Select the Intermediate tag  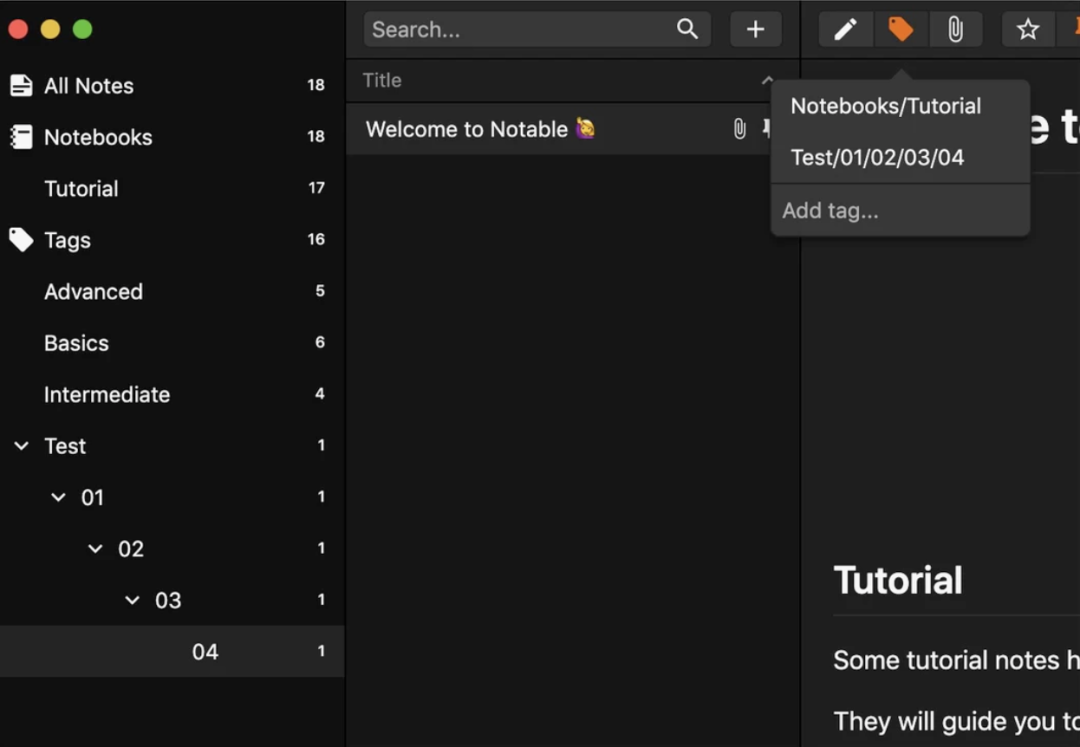172,394
